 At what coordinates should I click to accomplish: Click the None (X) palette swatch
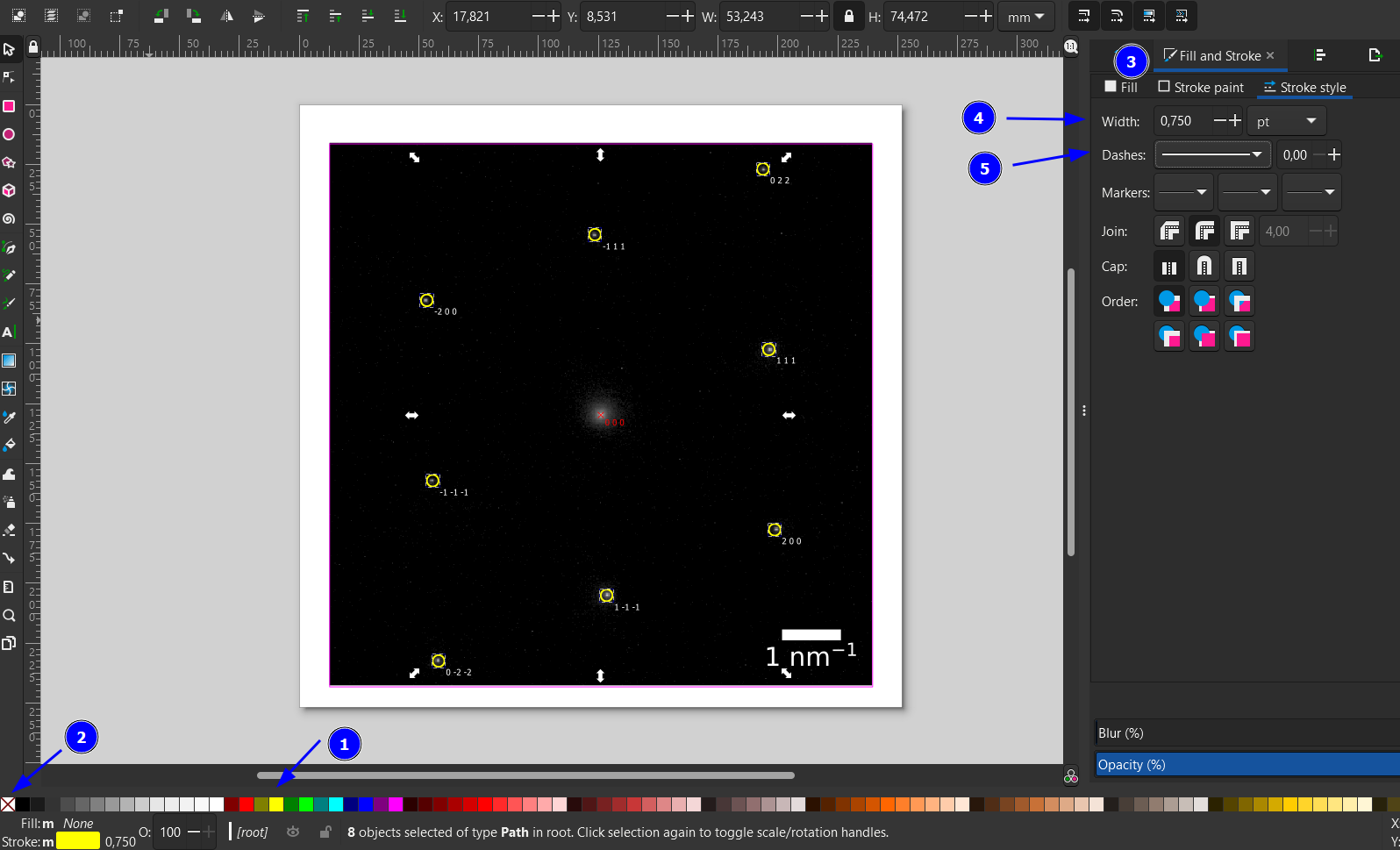[8, 804]
